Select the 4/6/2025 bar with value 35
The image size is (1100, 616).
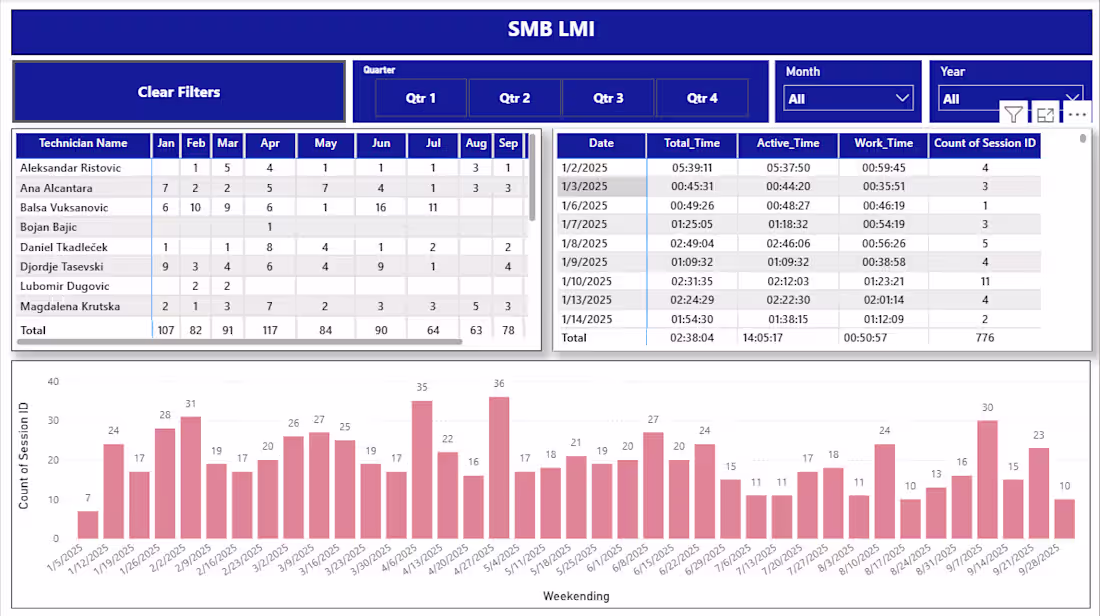click(x=422, y=470)
